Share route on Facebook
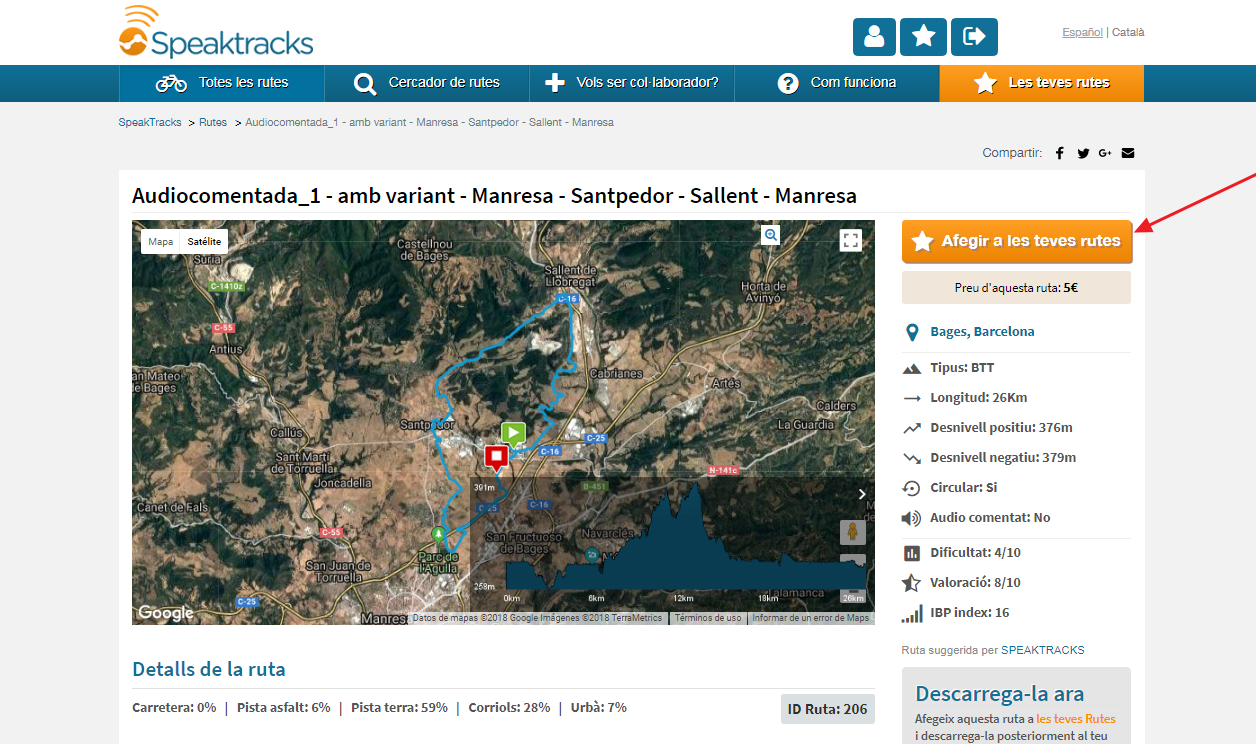This screenshot has height=744, width=1256. (1060, 153)
